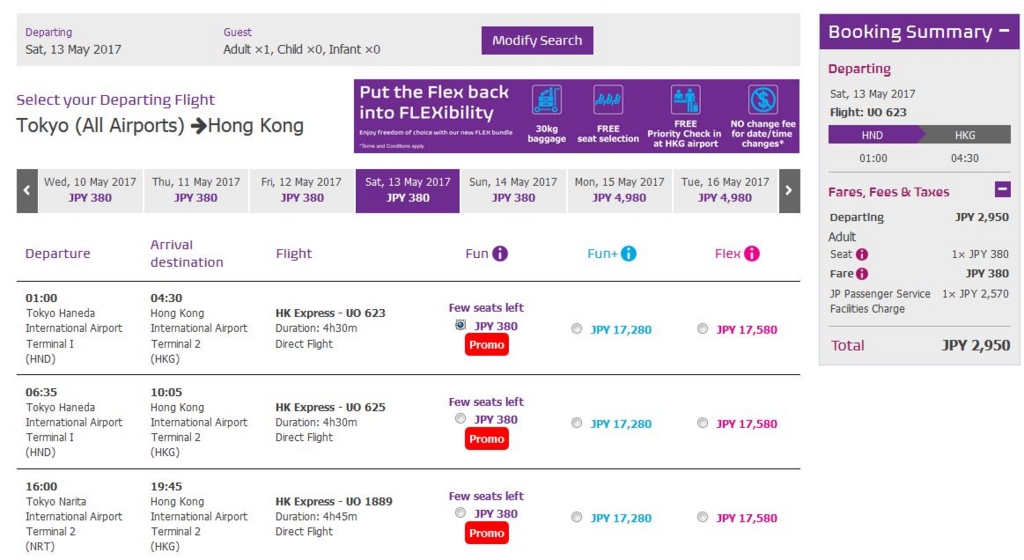
Task: Show earlier dates with left arrow
Action: (27, 191)
